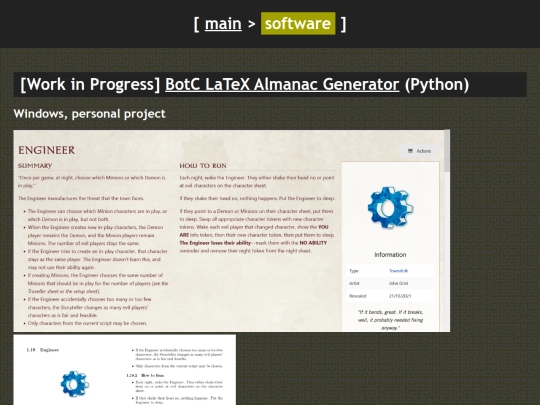Click the large blue gear Engineer icon

pyautogui.click(x=390, y=207)
